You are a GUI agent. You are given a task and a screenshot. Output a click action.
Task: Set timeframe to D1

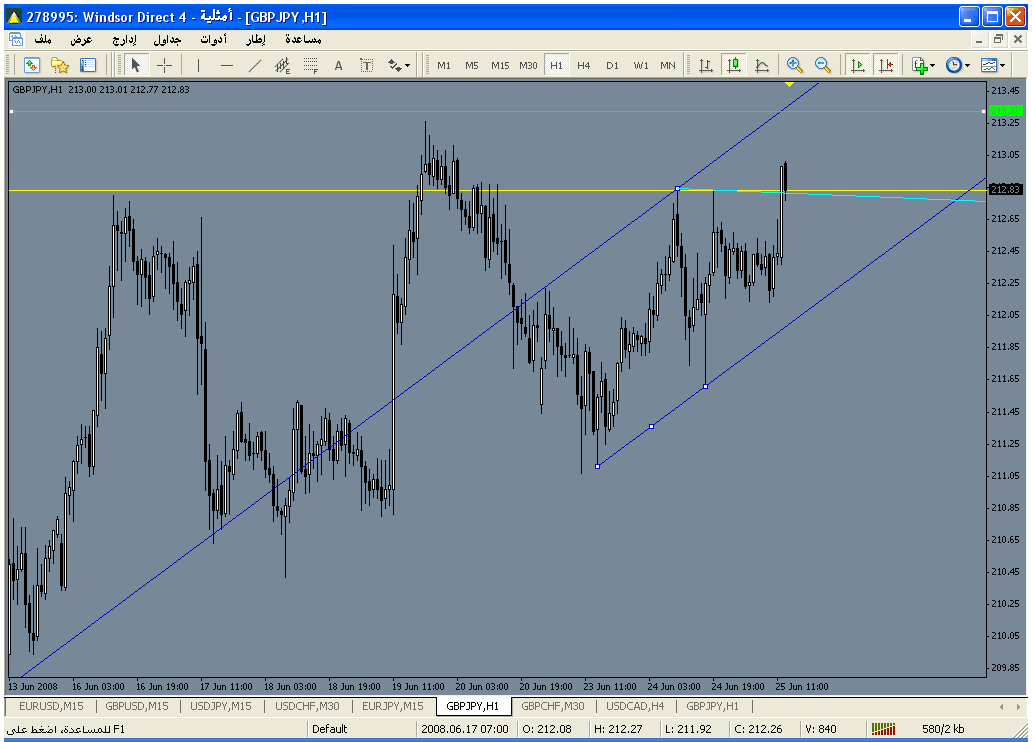(x=612, y=65)
